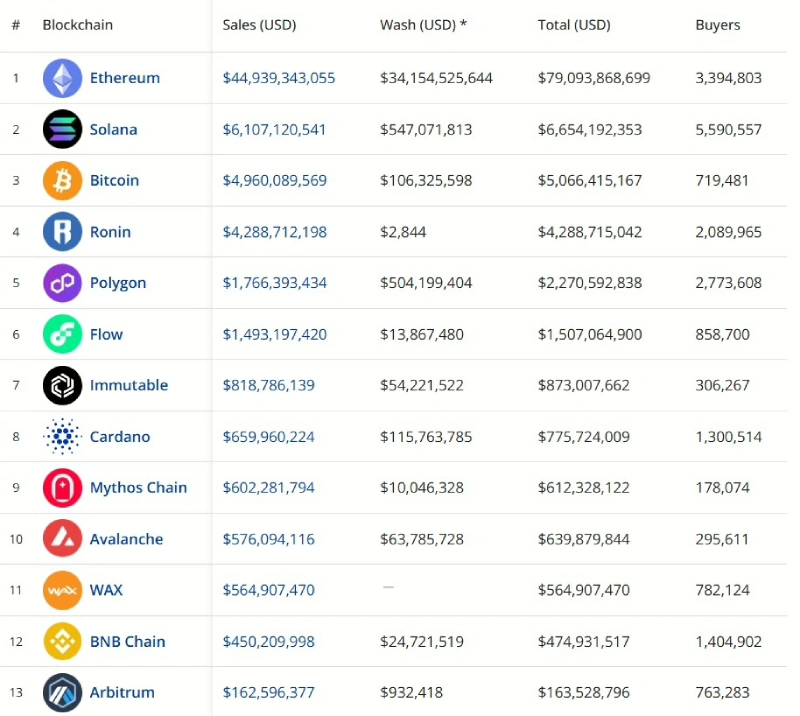
Task: Open the WAX blockchain link
Action: [x=106, y=590]
